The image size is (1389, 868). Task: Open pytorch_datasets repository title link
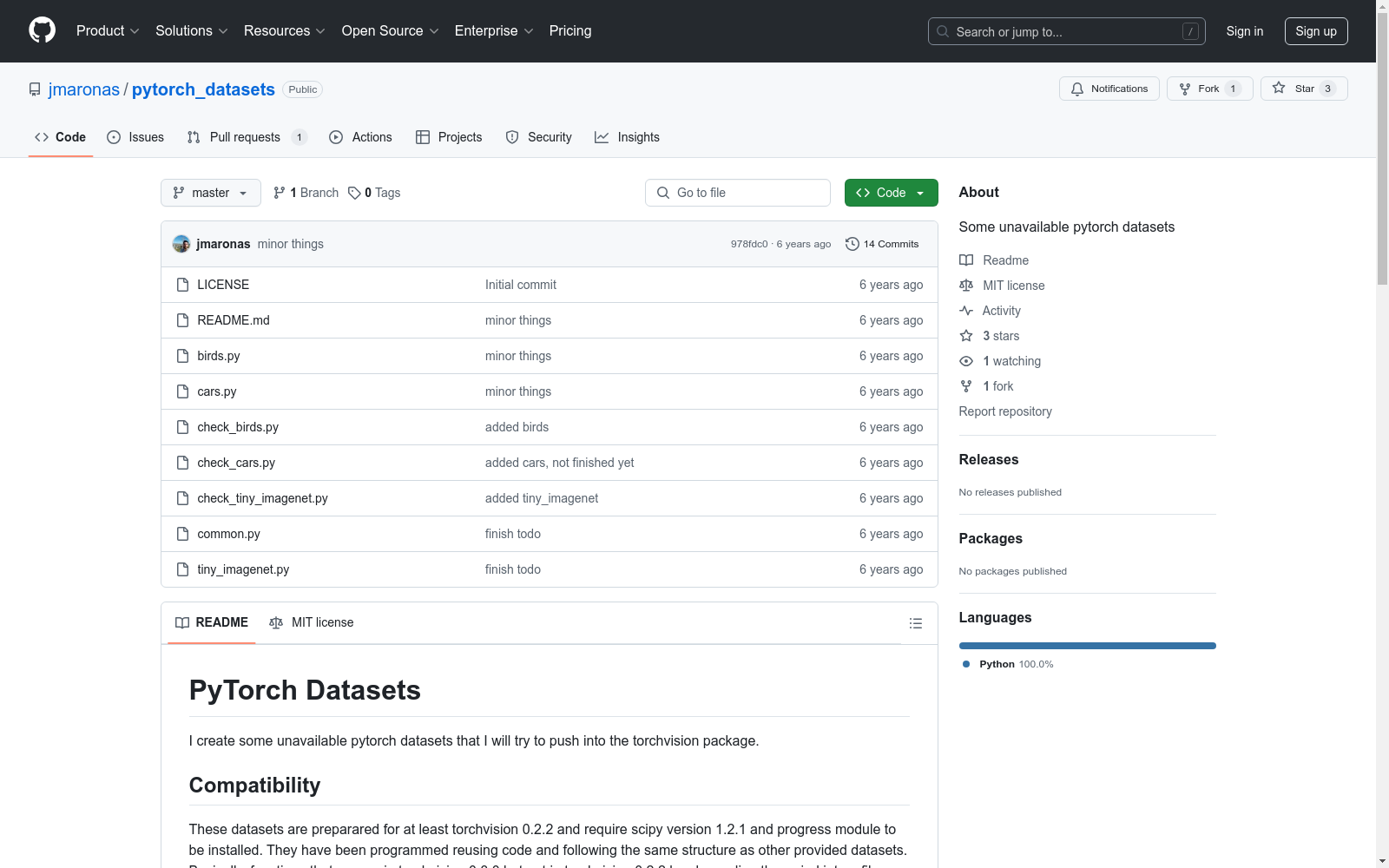[x=203, y=89]
